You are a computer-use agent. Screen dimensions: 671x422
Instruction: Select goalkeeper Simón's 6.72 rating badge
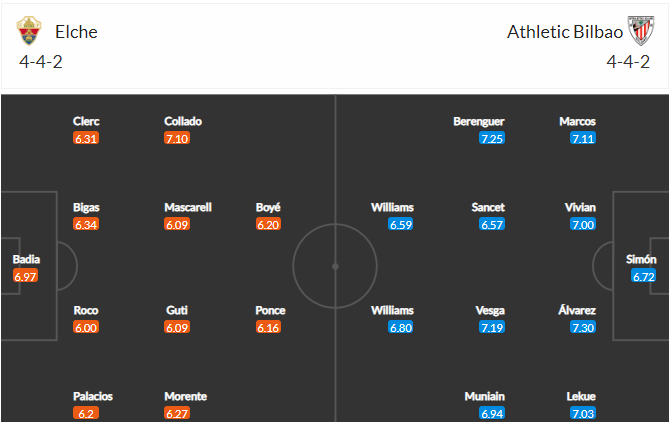pos(643,276)
